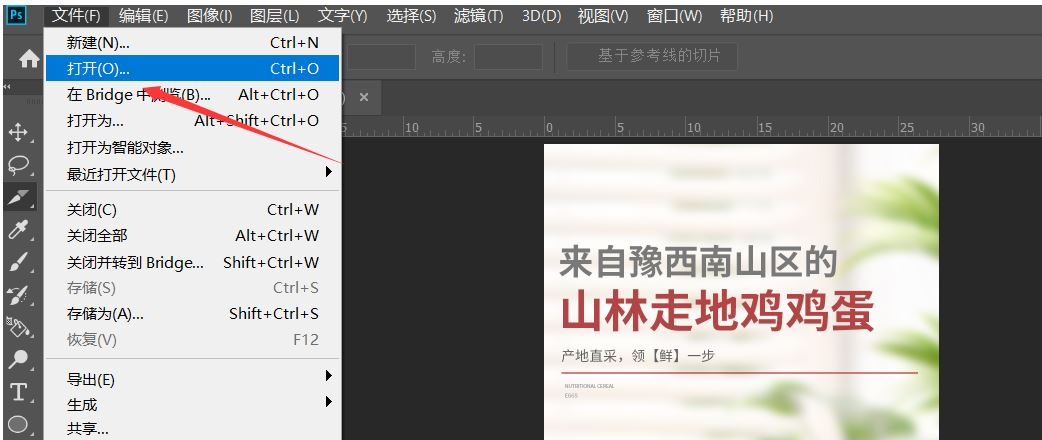
Task: Open the 图像(I) menu
Action: pyautogui.click(x=209, y=15)
